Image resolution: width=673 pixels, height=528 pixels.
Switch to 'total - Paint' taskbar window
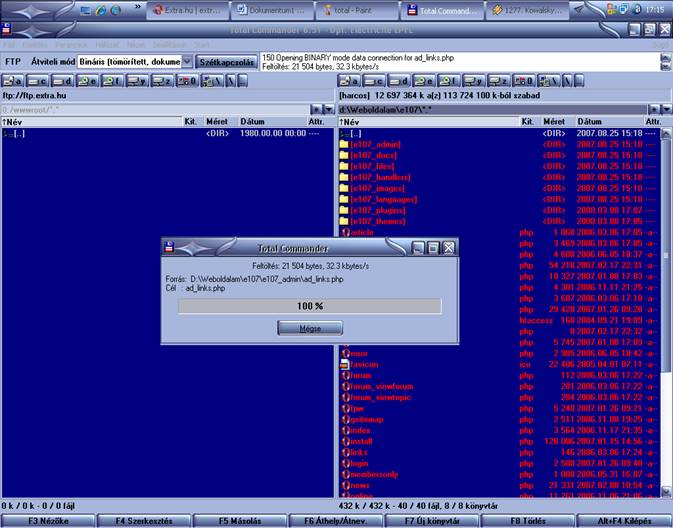(x=358, y=10)
